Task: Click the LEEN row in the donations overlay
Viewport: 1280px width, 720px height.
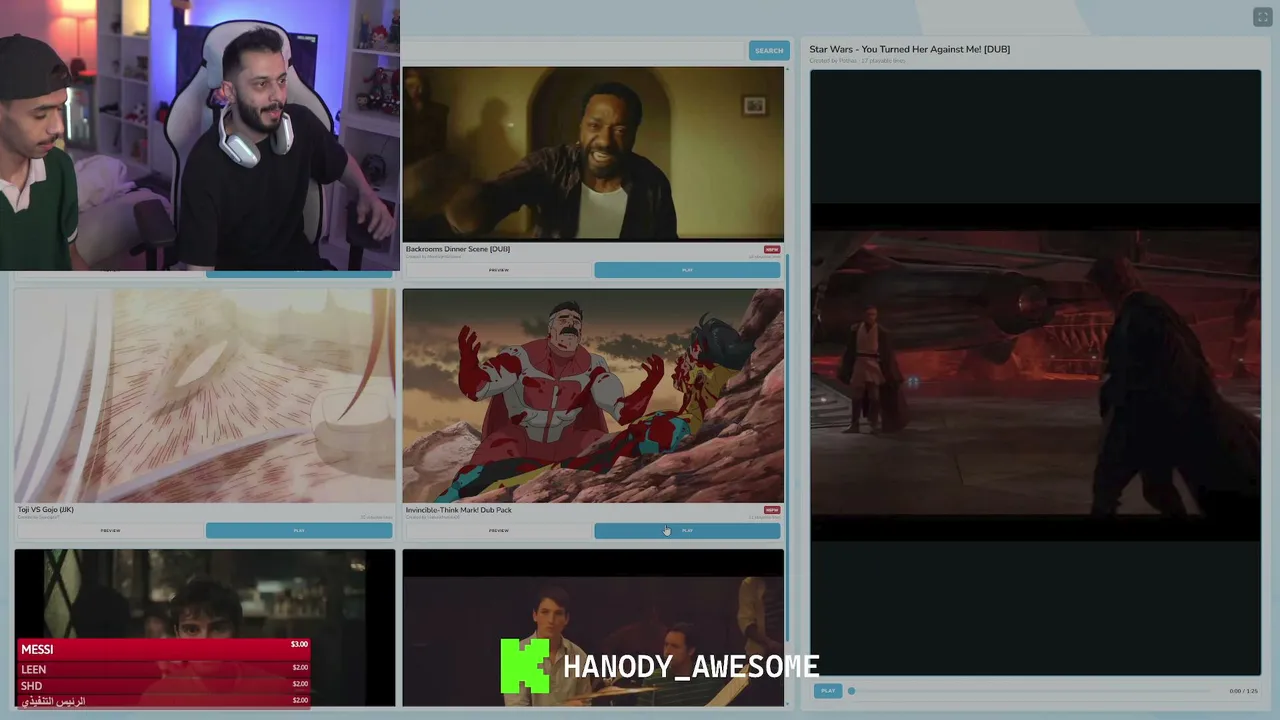Action: click(165, 669)
